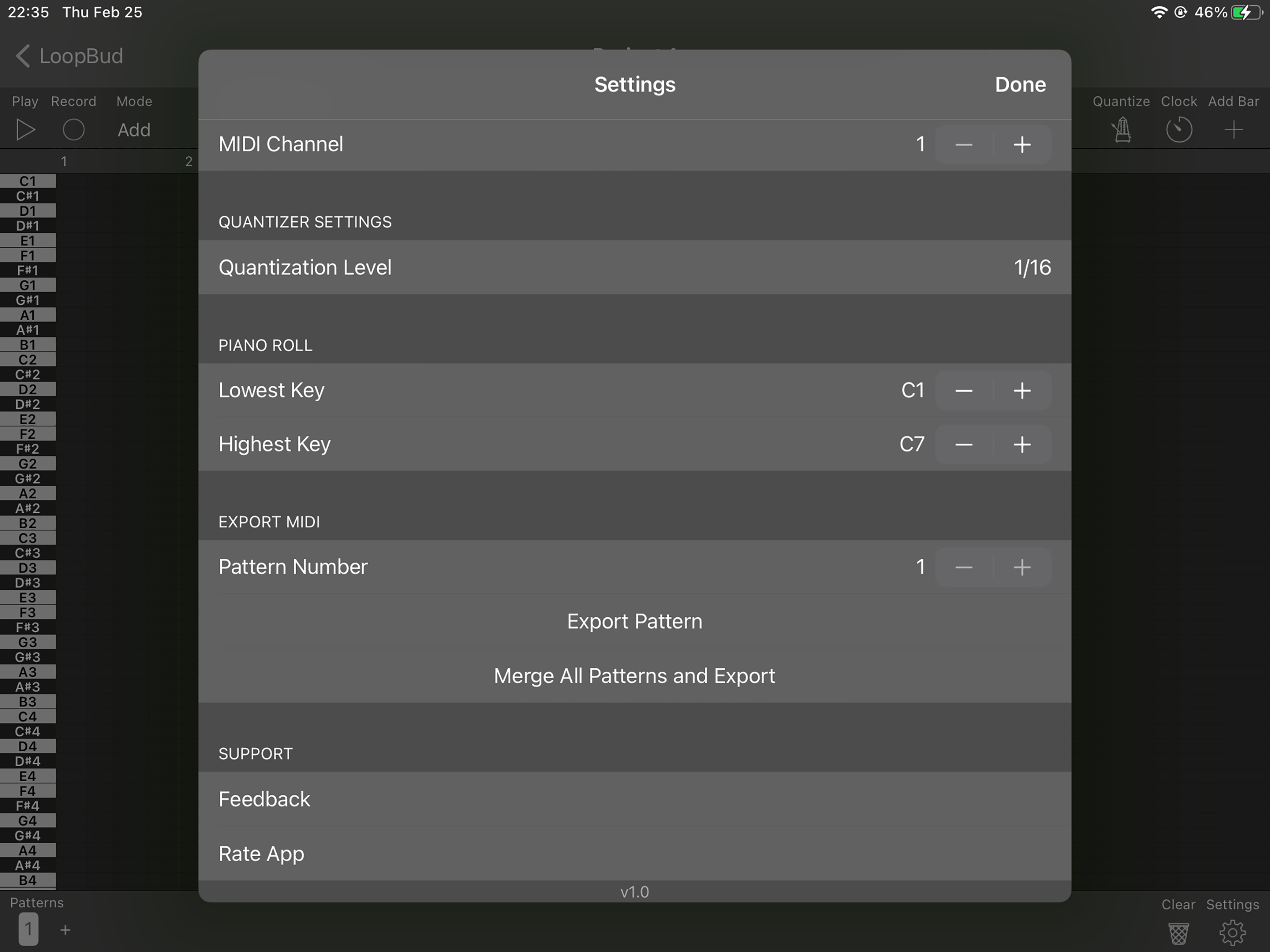This screenshot has height=952, width=1270.
Task: Tap the Clear trash basket icon
Action: pos(1178,933)
